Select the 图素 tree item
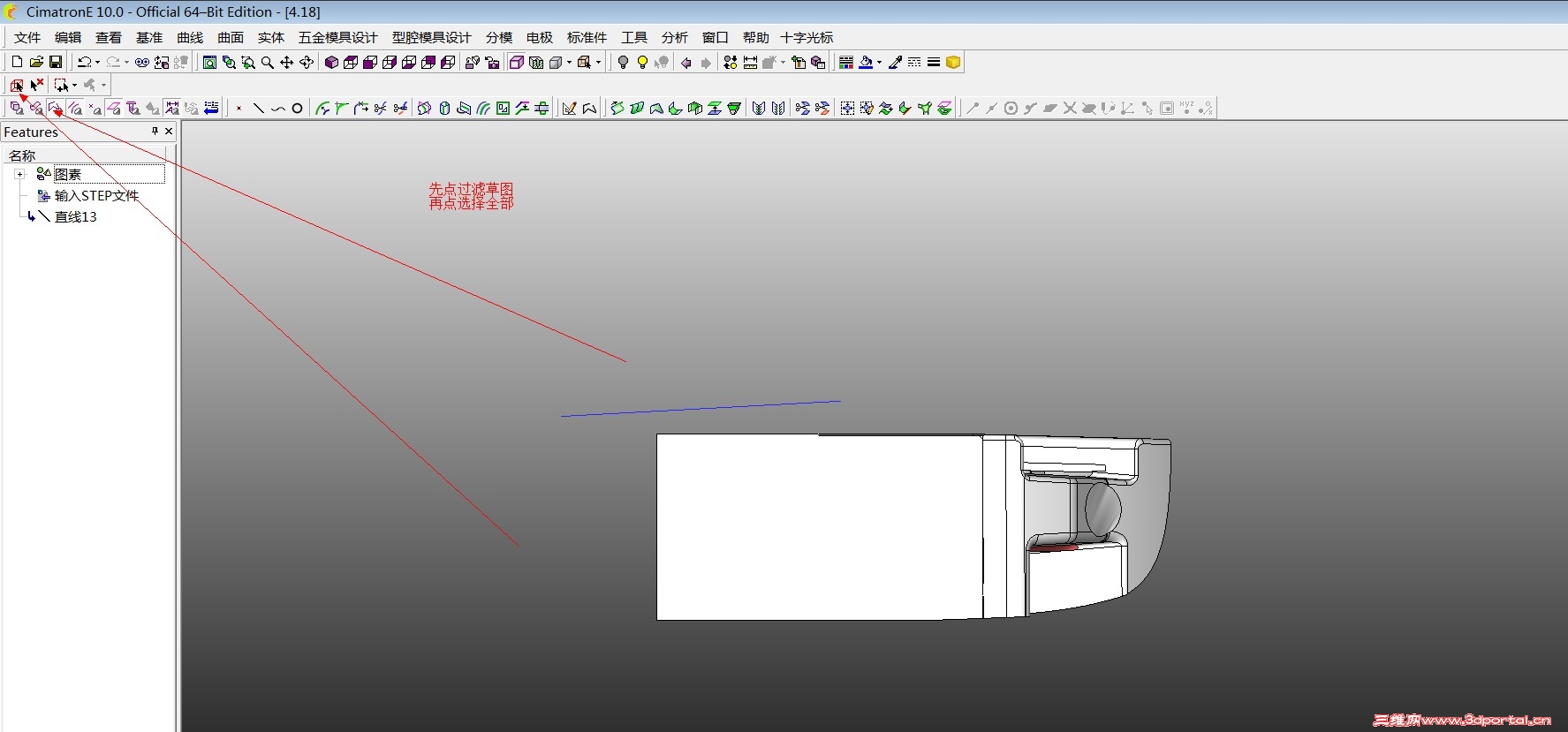 67,174
